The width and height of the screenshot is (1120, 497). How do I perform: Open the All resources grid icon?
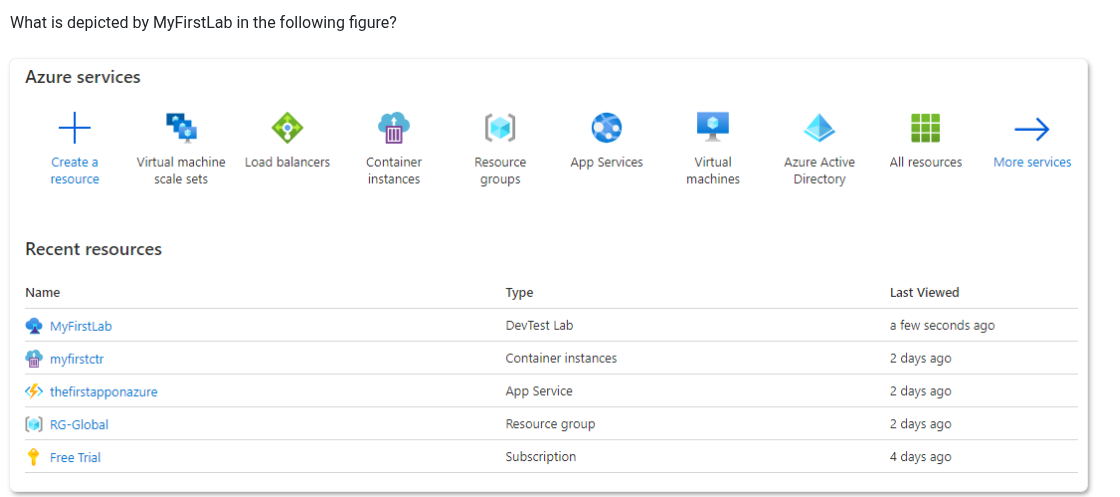click(925, 129)
